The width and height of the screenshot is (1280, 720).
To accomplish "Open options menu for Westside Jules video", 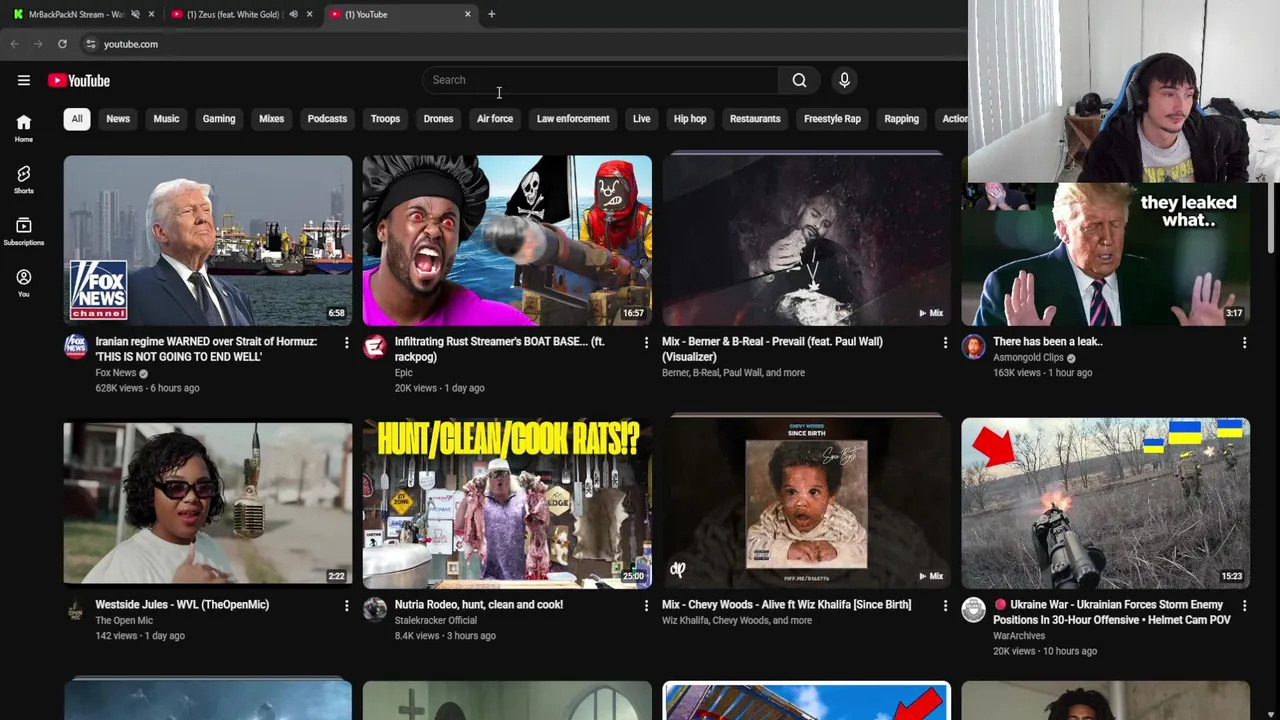I will click(346, 606).
